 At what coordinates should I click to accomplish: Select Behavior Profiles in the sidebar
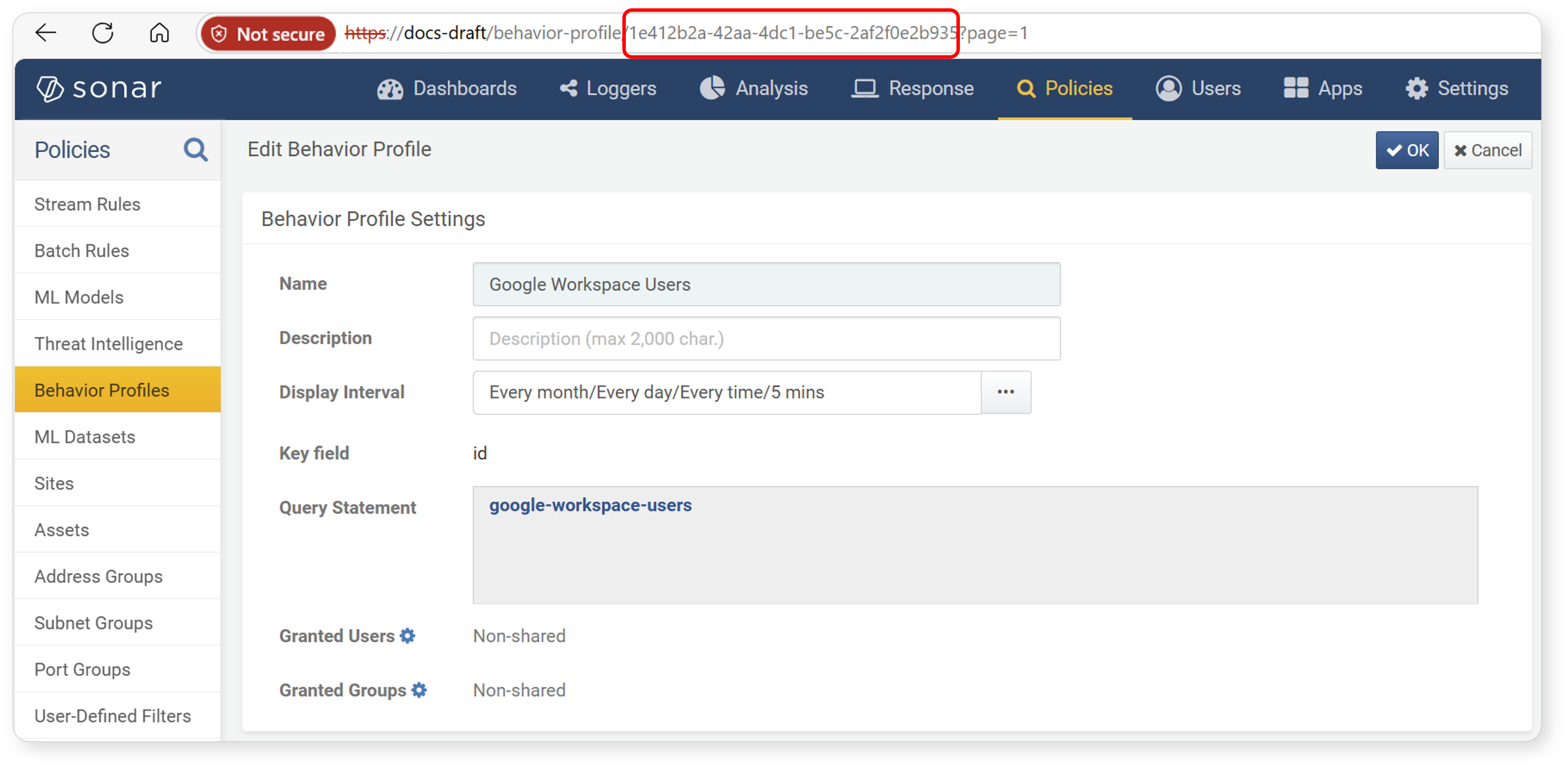pyautogui.click(x=117, y=390)
